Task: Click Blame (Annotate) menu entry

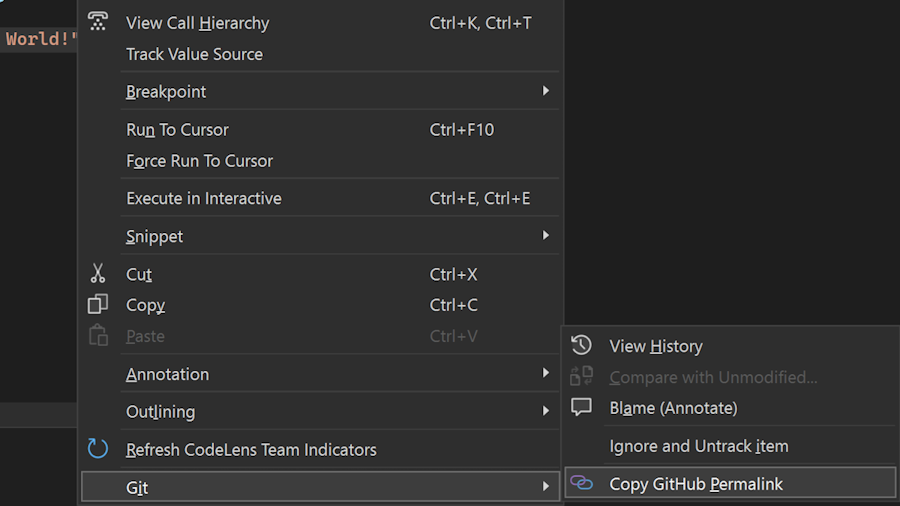Action: click(x=673, y=408)
